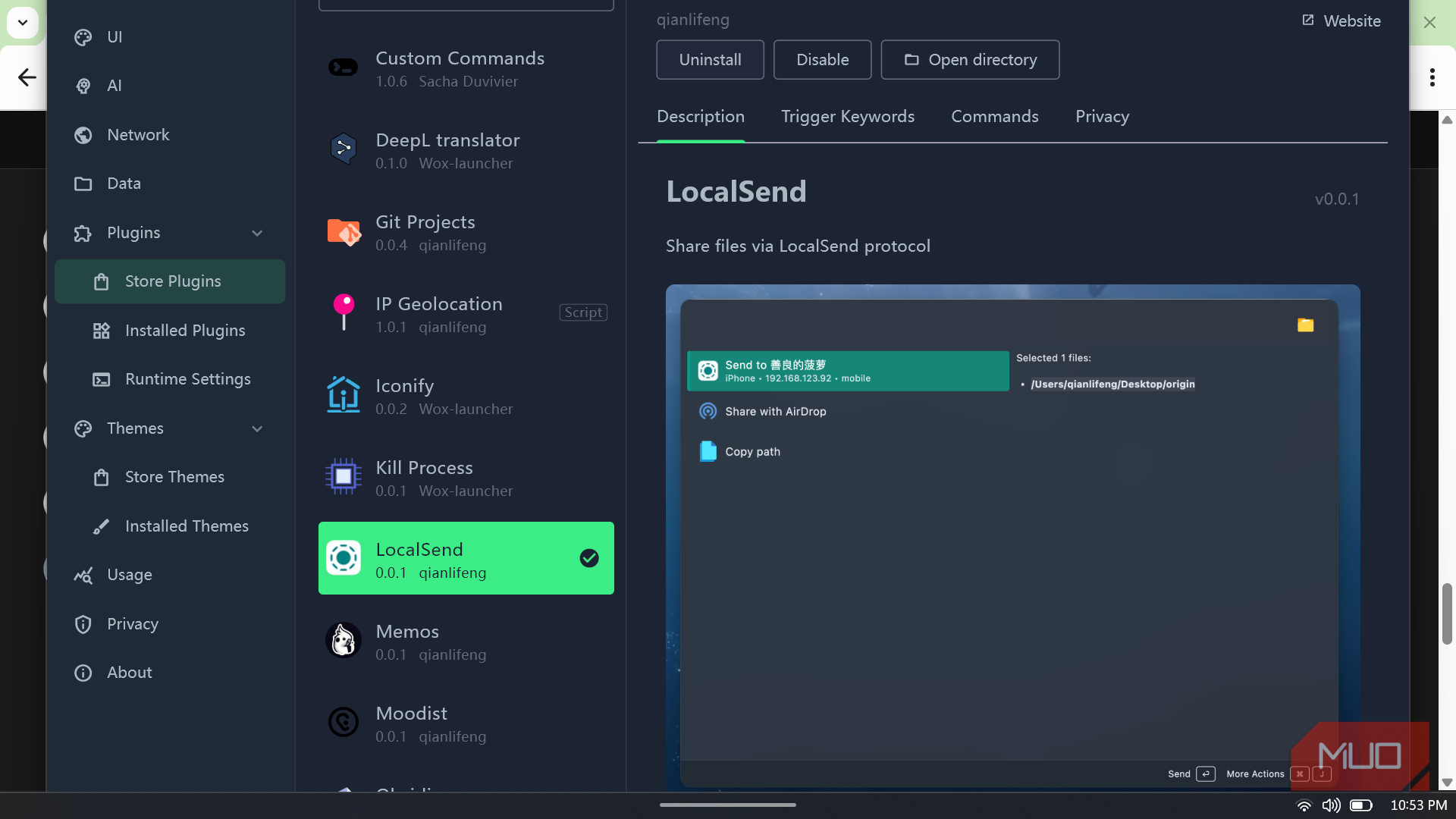Viewport: 1456px width, 819px height.
Task: Select the Iconify plugin icon
Action: point(343,394)
